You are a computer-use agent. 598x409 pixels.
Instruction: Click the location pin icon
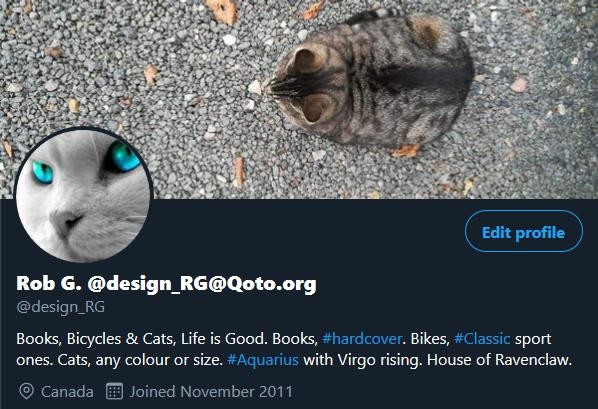pos(26,391)
